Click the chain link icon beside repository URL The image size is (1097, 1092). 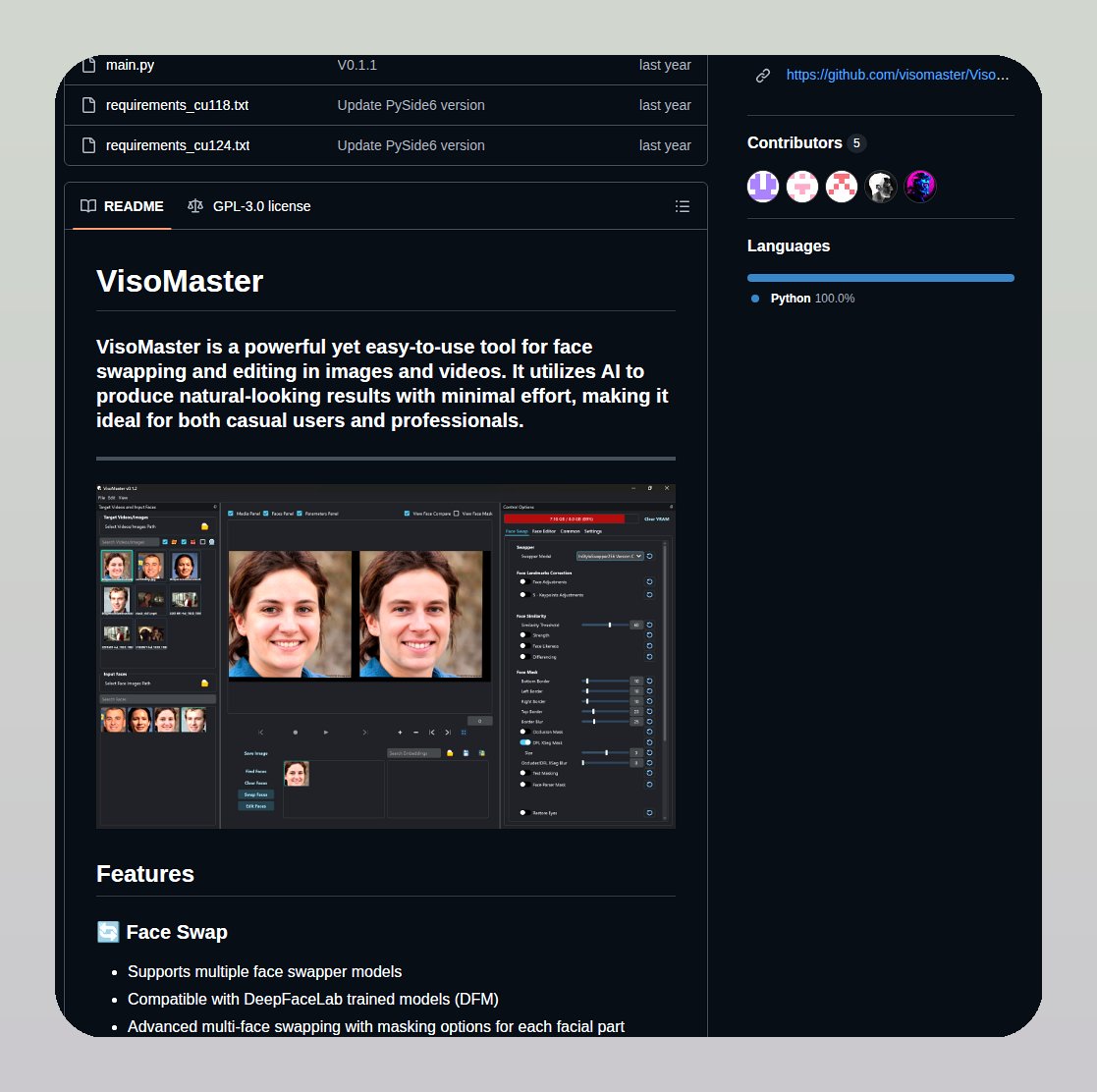[x=763, y=75]
